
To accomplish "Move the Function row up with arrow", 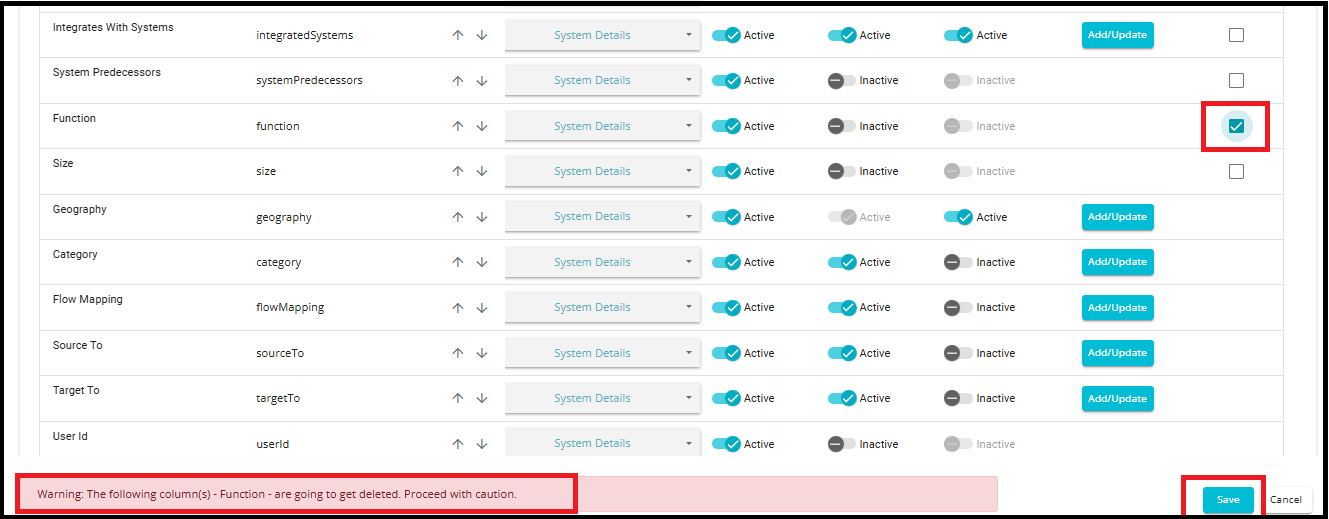I will [x=458, y=126].
